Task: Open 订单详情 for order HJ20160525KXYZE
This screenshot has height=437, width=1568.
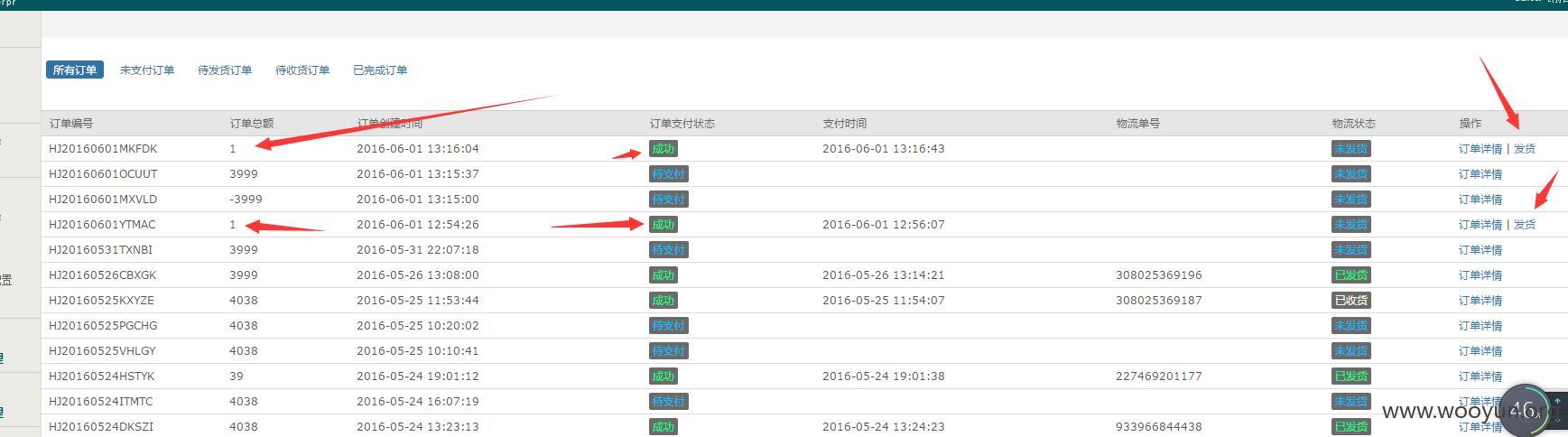Action: [1480, 301]
